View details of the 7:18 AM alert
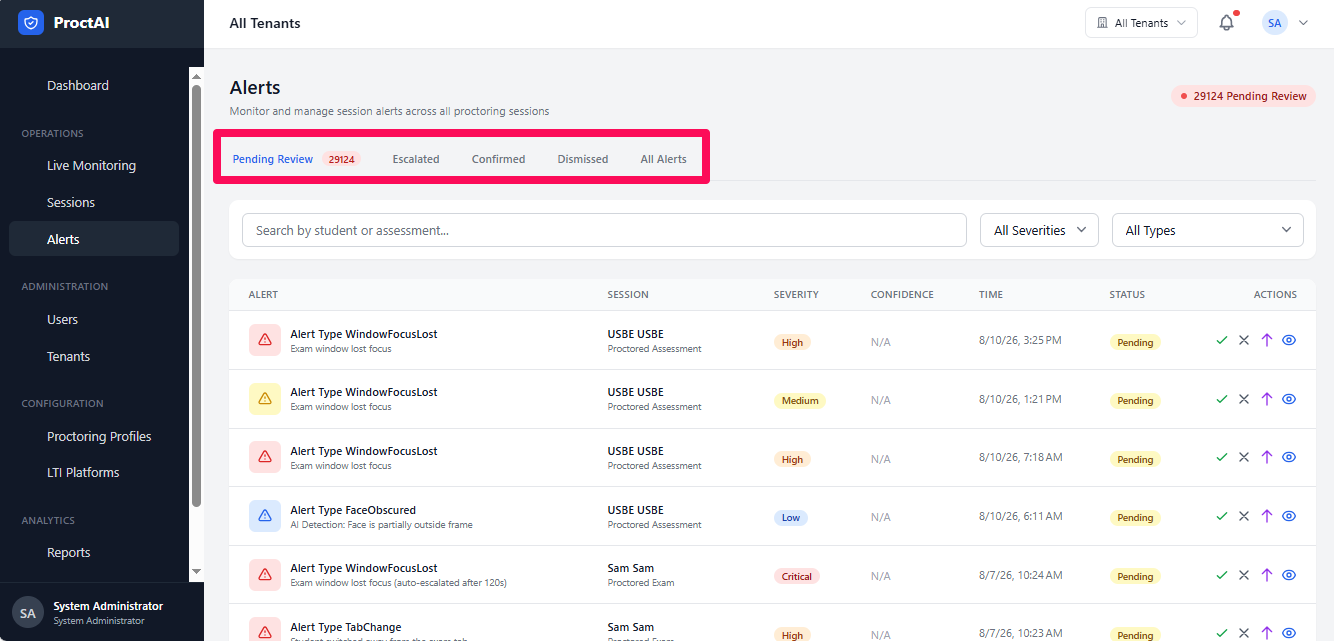This screenshot has height=641, width=1334. pos(1289,457)
